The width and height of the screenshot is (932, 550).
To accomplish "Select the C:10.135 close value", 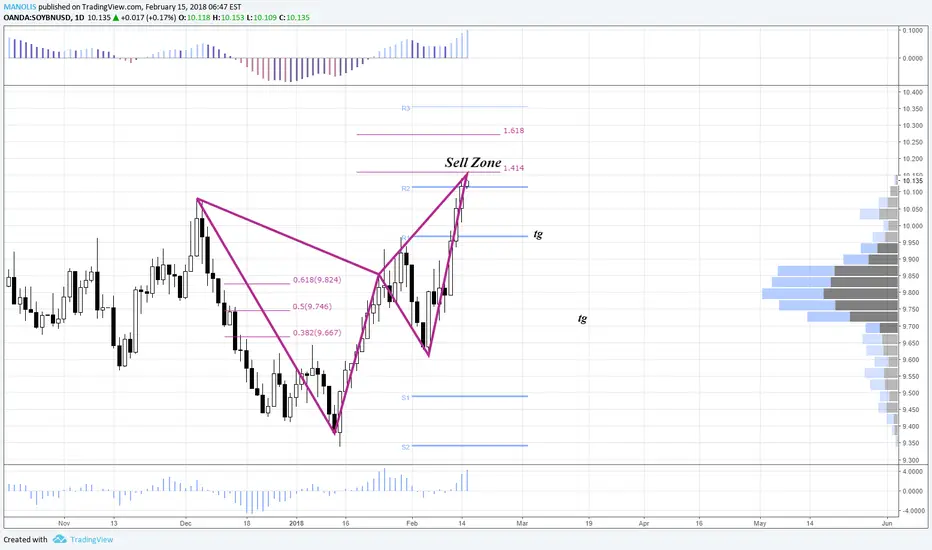I will click(x=294, y=18).
